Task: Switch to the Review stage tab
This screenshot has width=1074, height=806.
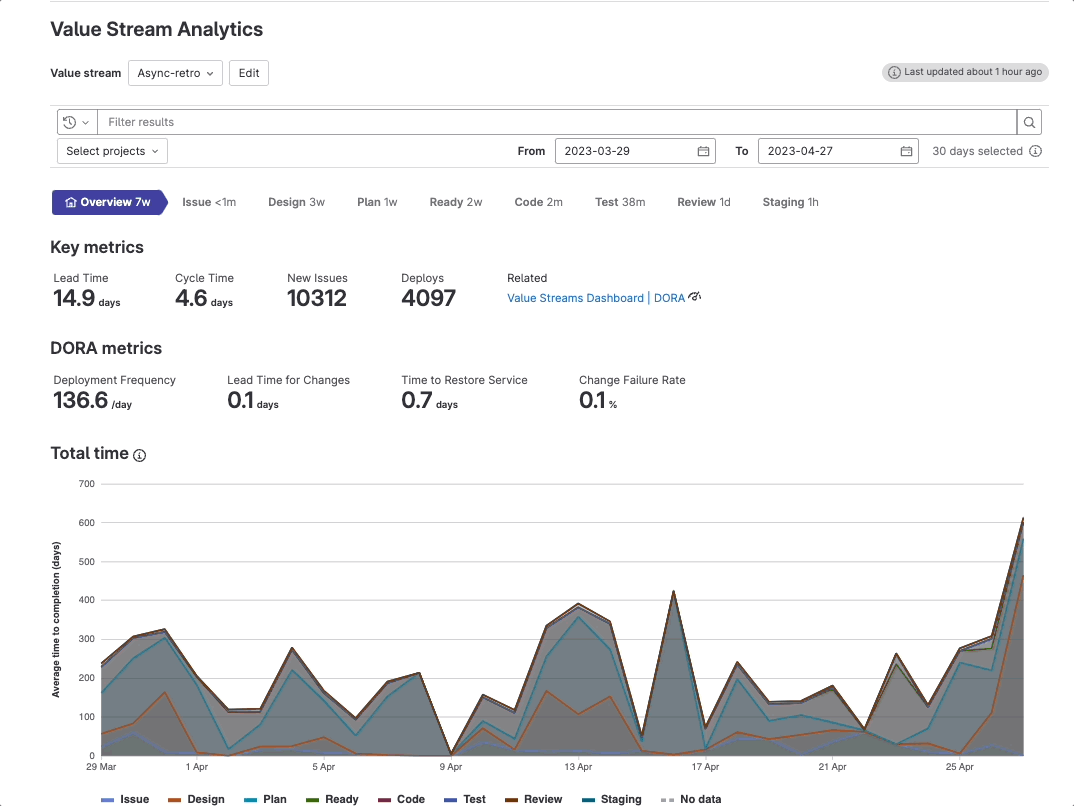Action: [x=703, y=202]
